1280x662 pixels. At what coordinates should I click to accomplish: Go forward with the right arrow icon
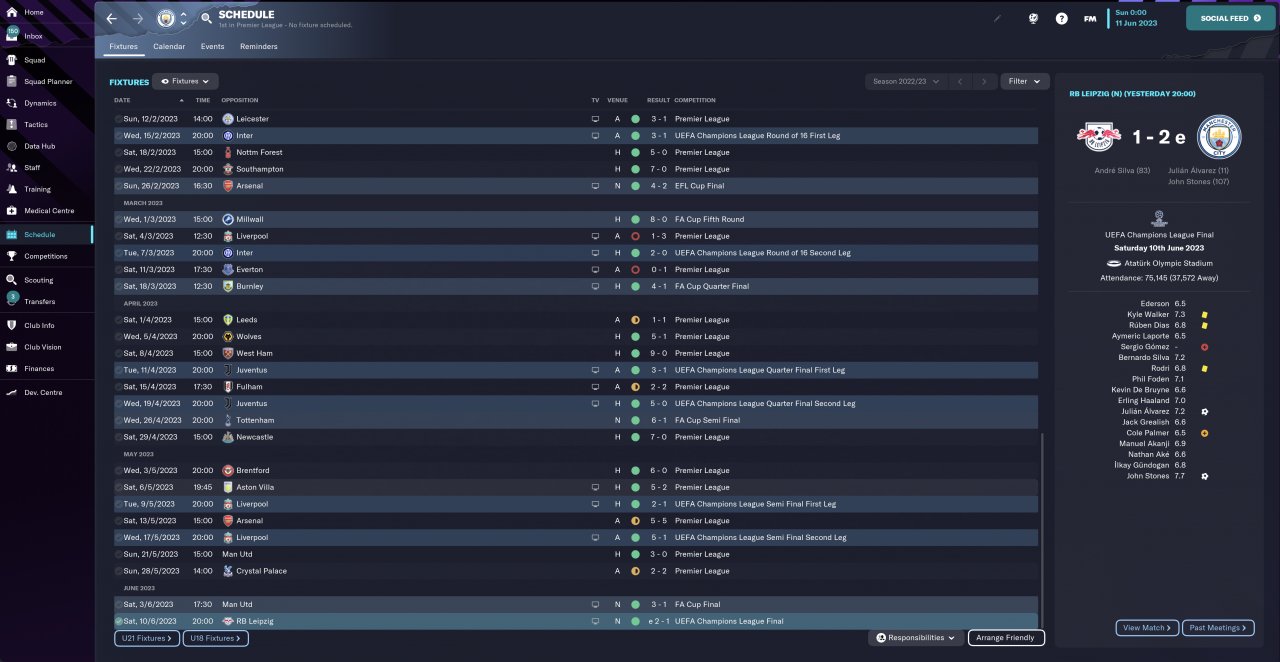(x=137, y=18)
